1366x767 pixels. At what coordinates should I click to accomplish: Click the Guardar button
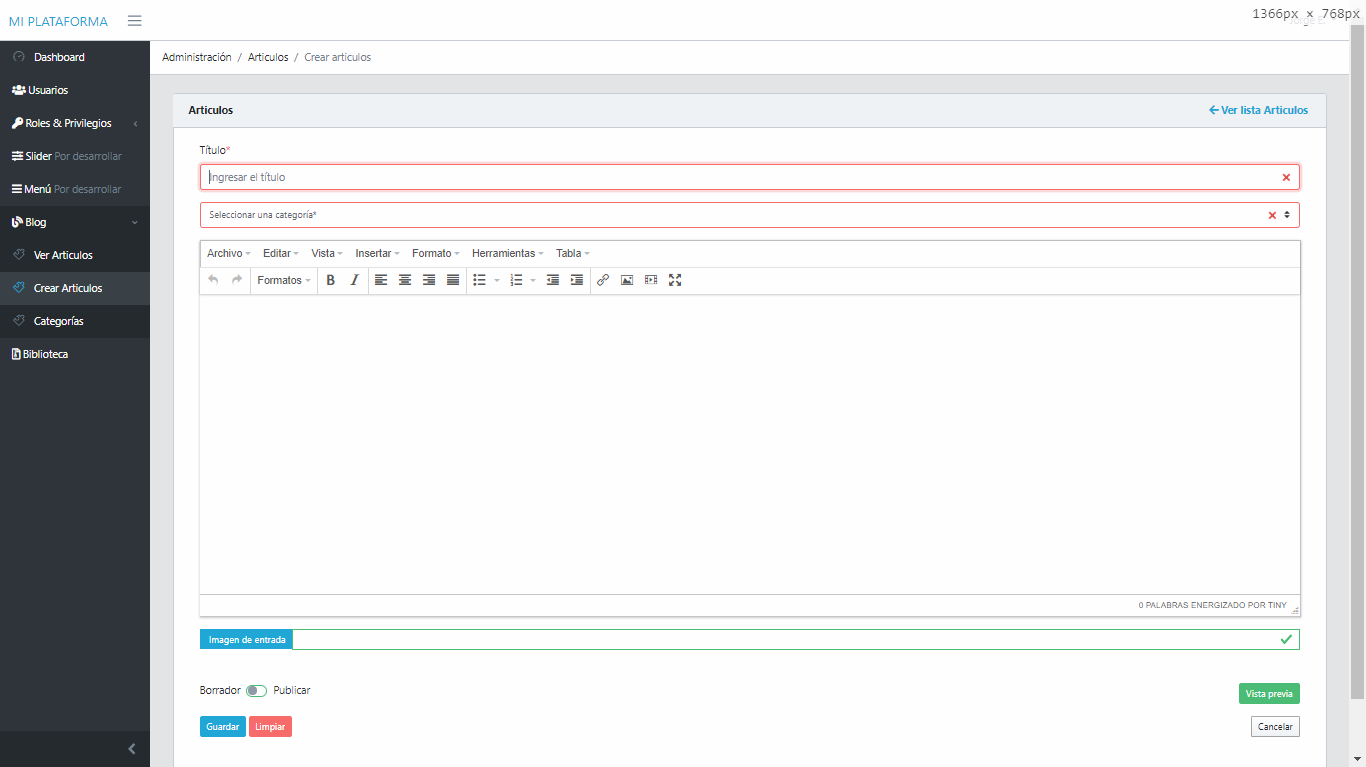click(223, 727)
